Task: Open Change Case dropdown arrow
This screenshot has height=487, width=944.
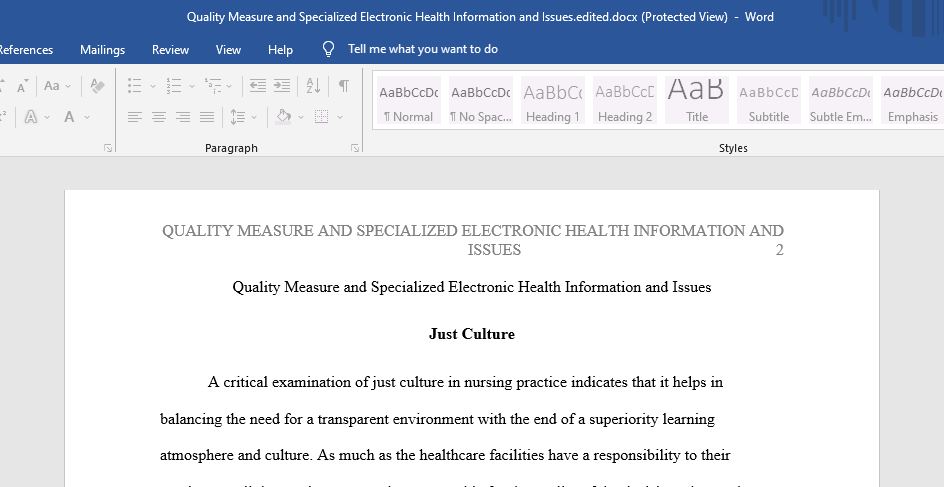Action: coord(68,86)
